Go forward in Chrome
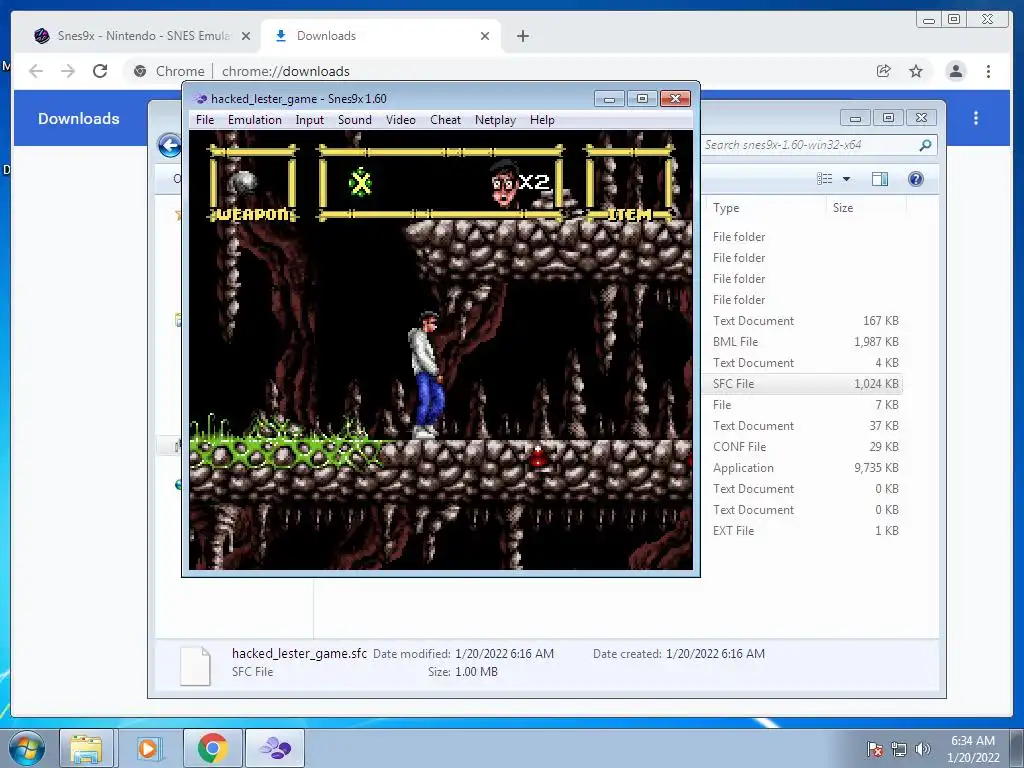Image resolution: width=1024 pixels, height=768 pixels. (x=68, y=71)
